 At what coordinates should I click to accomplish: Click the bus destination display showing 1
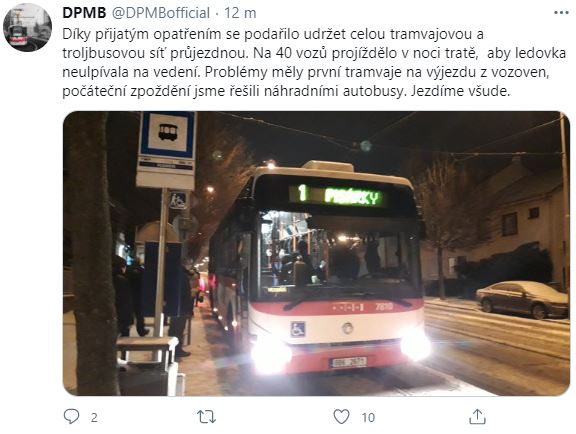[338, 196]
